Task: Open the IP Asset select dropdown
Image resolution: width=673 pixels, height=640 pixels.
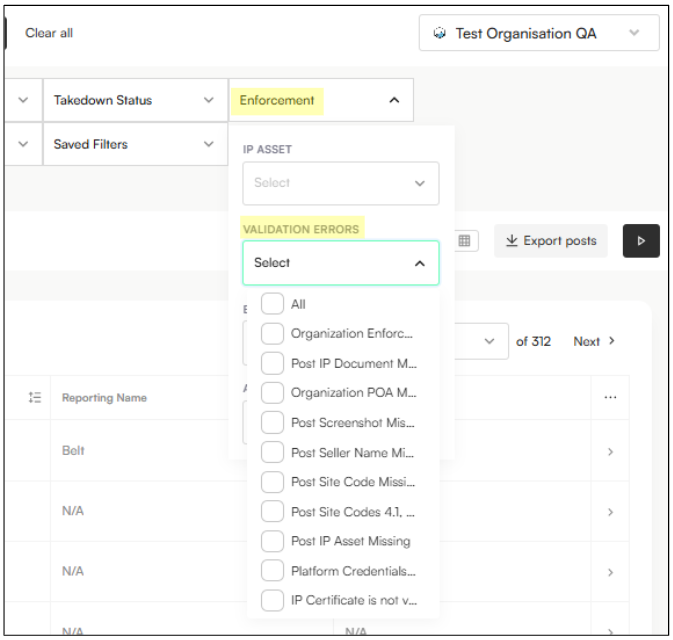Action: (x=340, y=183)
